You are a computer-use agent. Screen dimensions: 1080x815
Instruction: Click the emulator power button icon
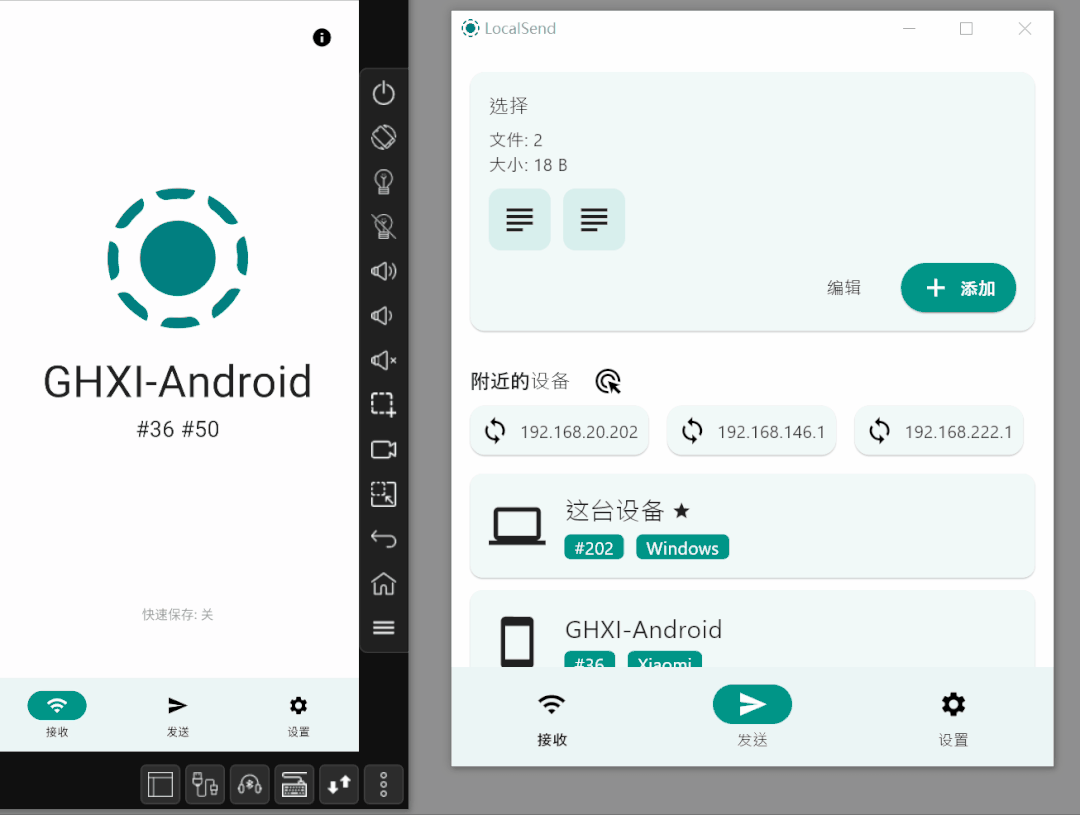pyautogui.click(x=384, y=93)
